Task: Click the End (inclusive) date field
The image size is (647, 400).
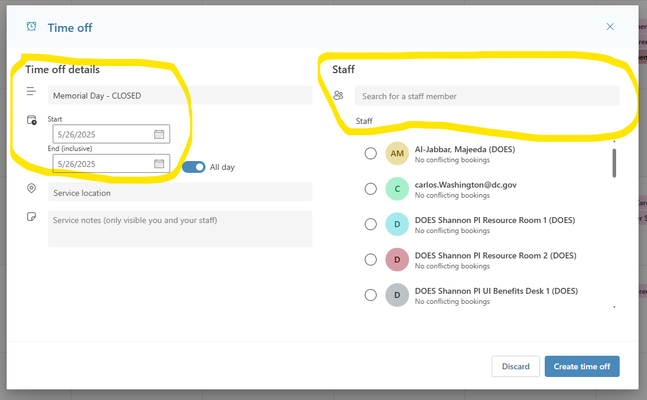Action: [111, 164]
